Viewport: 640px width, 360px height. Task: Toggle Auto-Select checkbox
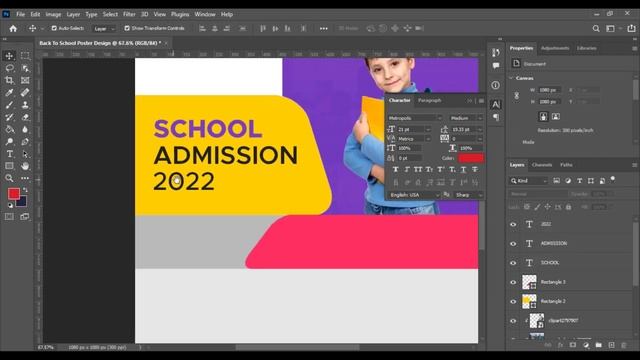pyautogui.click(x=54, y=28)
